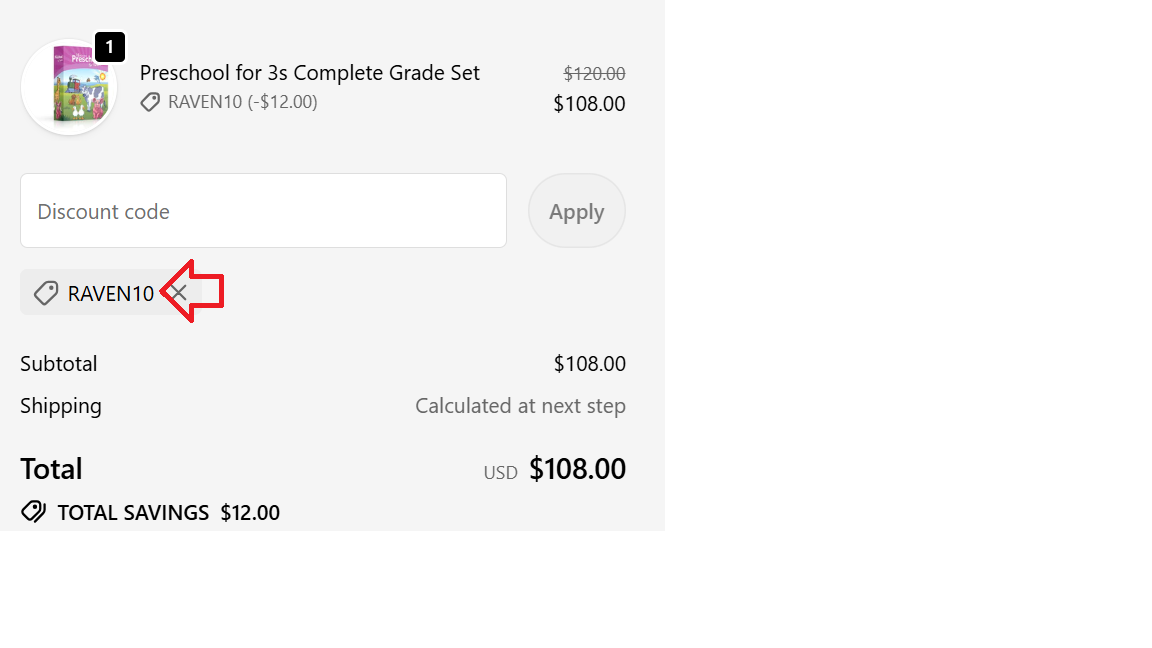1152x648 pixels.
Task: Click the Subtotal amount of $108.00
Action: pos(589,363)
